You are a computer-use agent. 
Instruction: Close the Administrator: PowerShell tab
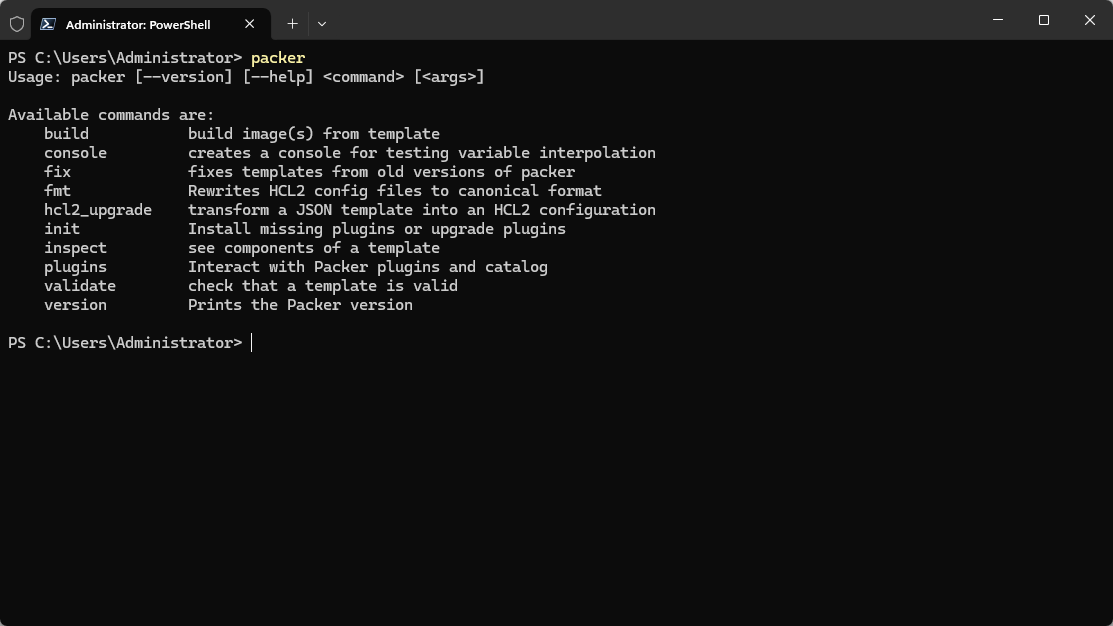(250, 24)
